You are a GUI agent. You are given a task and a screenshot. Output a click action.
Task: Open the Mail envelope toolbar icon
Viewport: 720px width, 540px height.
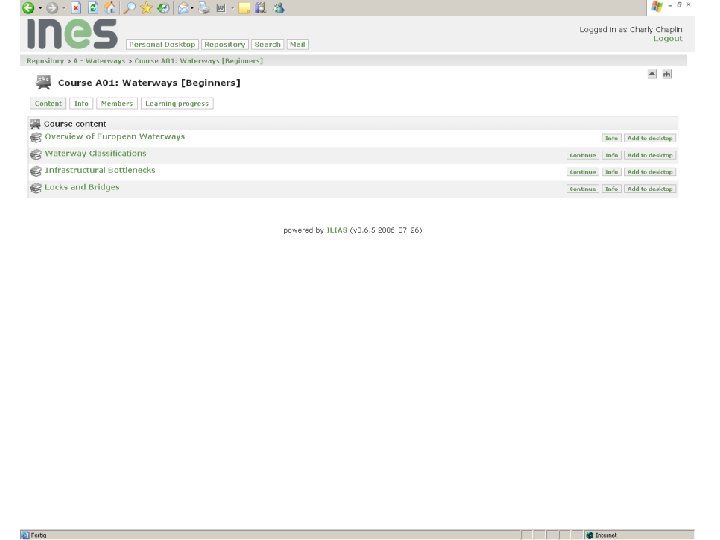[x=183, y=8]
